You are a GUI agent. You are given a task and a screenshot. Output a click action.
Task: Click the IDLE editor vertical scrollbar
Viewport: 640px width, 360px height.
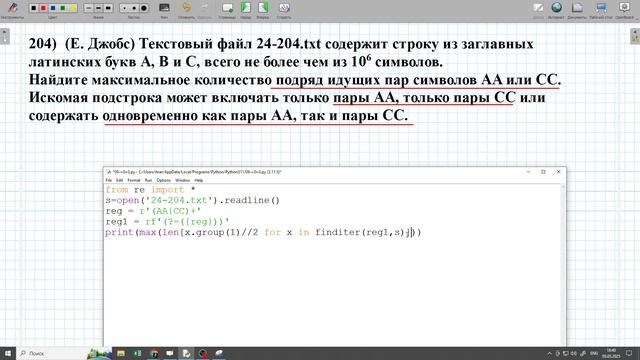pos(563,264)
